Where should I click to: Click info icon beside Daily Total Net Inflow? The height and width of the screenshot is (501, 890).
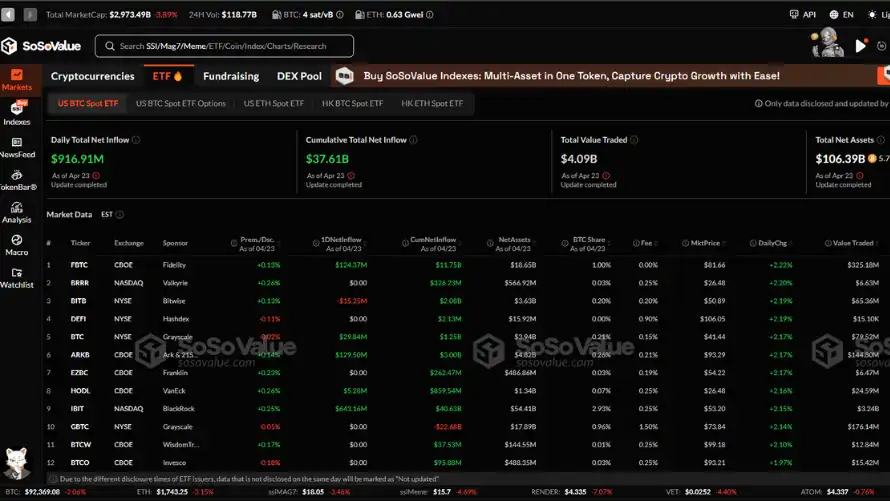[x=136, y=140]
